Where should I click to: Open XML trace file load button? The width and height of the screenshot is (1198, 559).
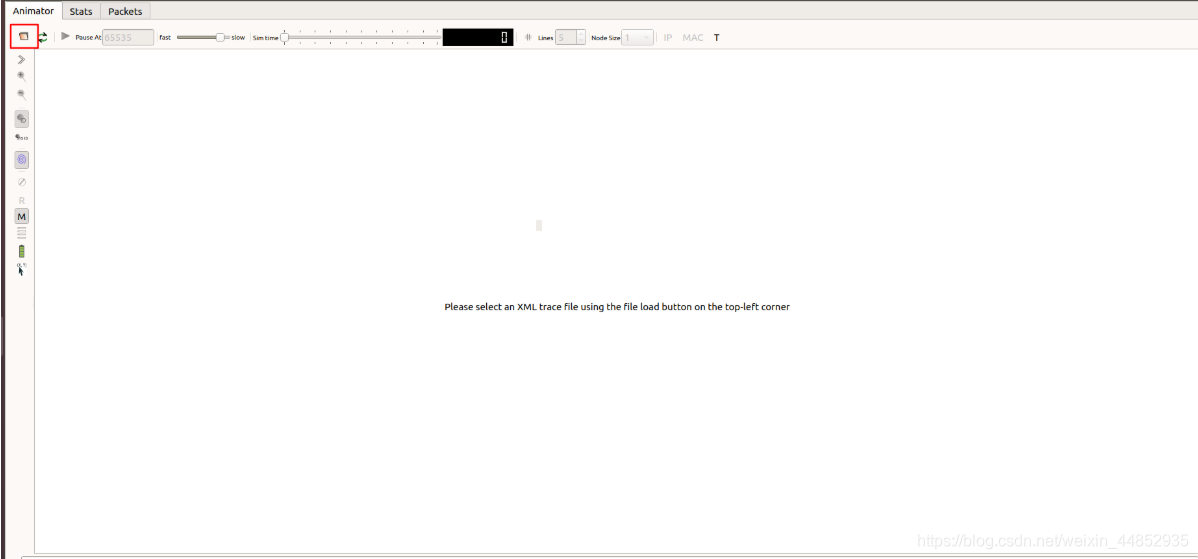click(24, 37)
